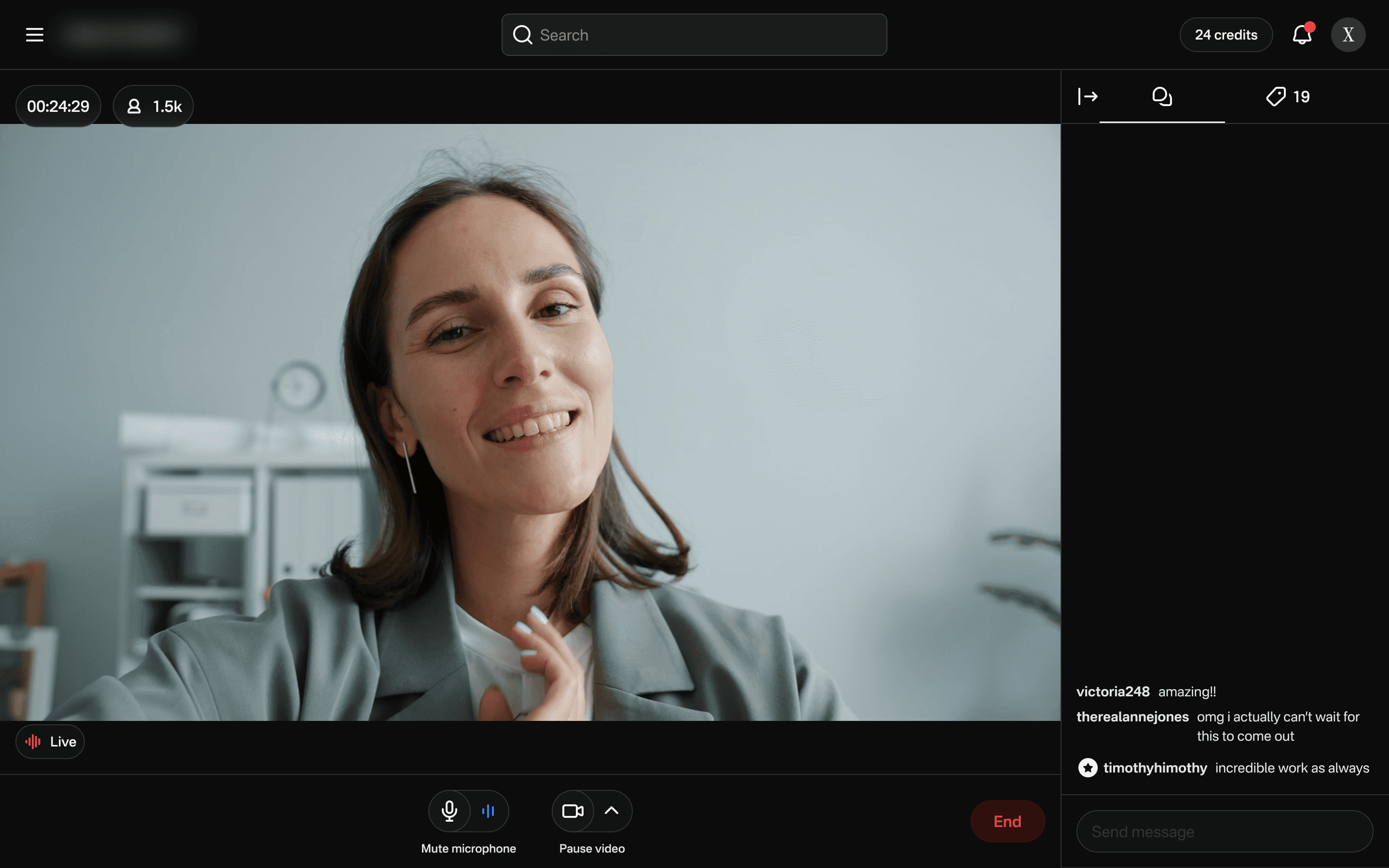Click the notification bell icon

pyautogui.click(x=1301, y=35)
